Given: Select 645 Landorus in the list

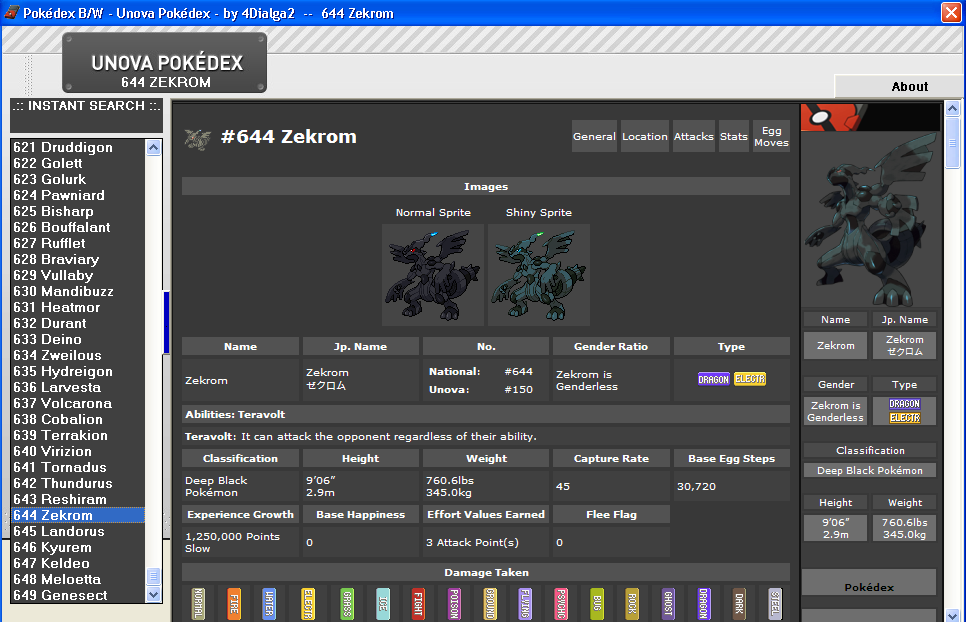Looking at the screenshot, I should (x=78, y=531).
